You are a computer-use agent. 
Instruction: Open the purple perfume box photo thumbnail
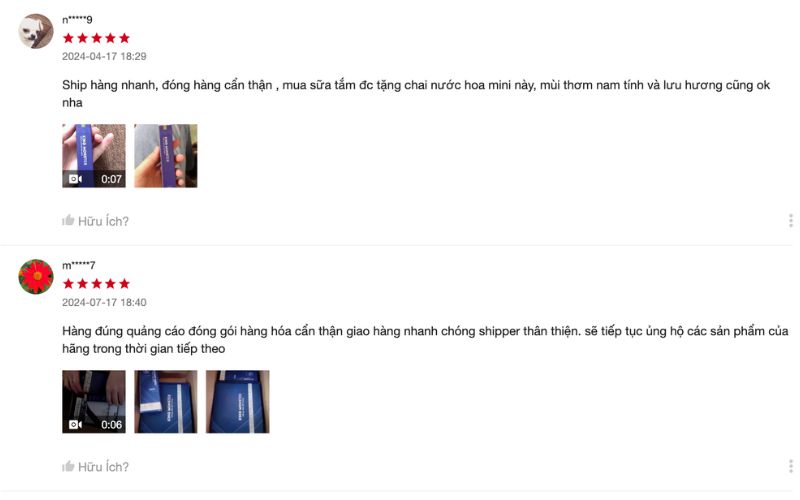166,156
